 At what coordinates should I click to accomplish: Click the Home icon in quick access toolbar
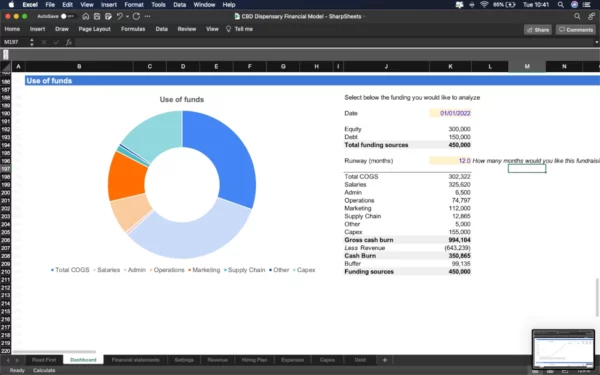coord(86,16)
